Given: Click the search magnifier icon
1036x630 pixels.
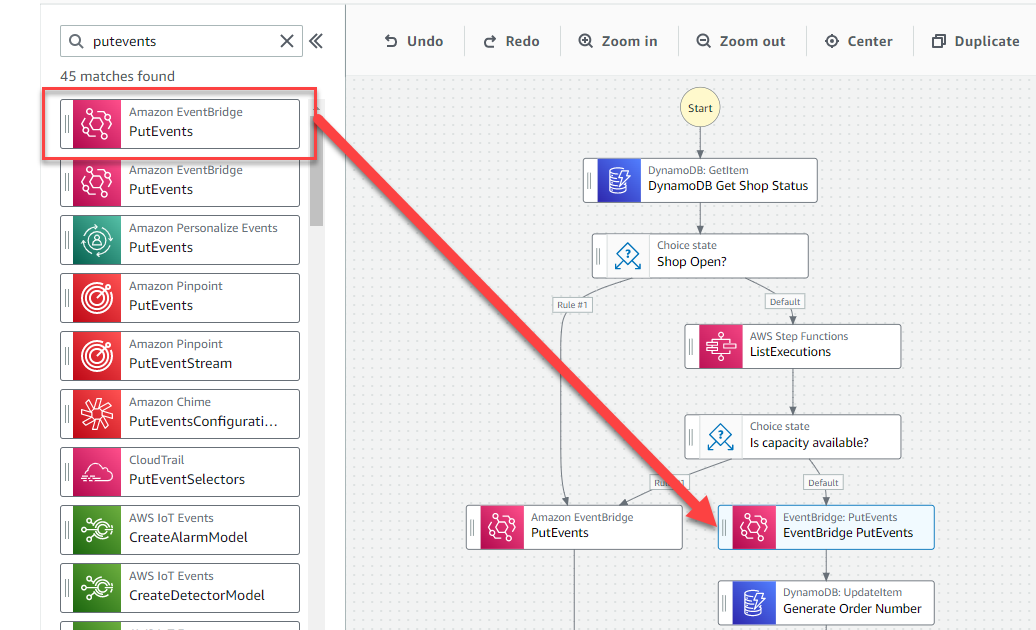Looking at the screenshot, I should click(x=76, y=41).
